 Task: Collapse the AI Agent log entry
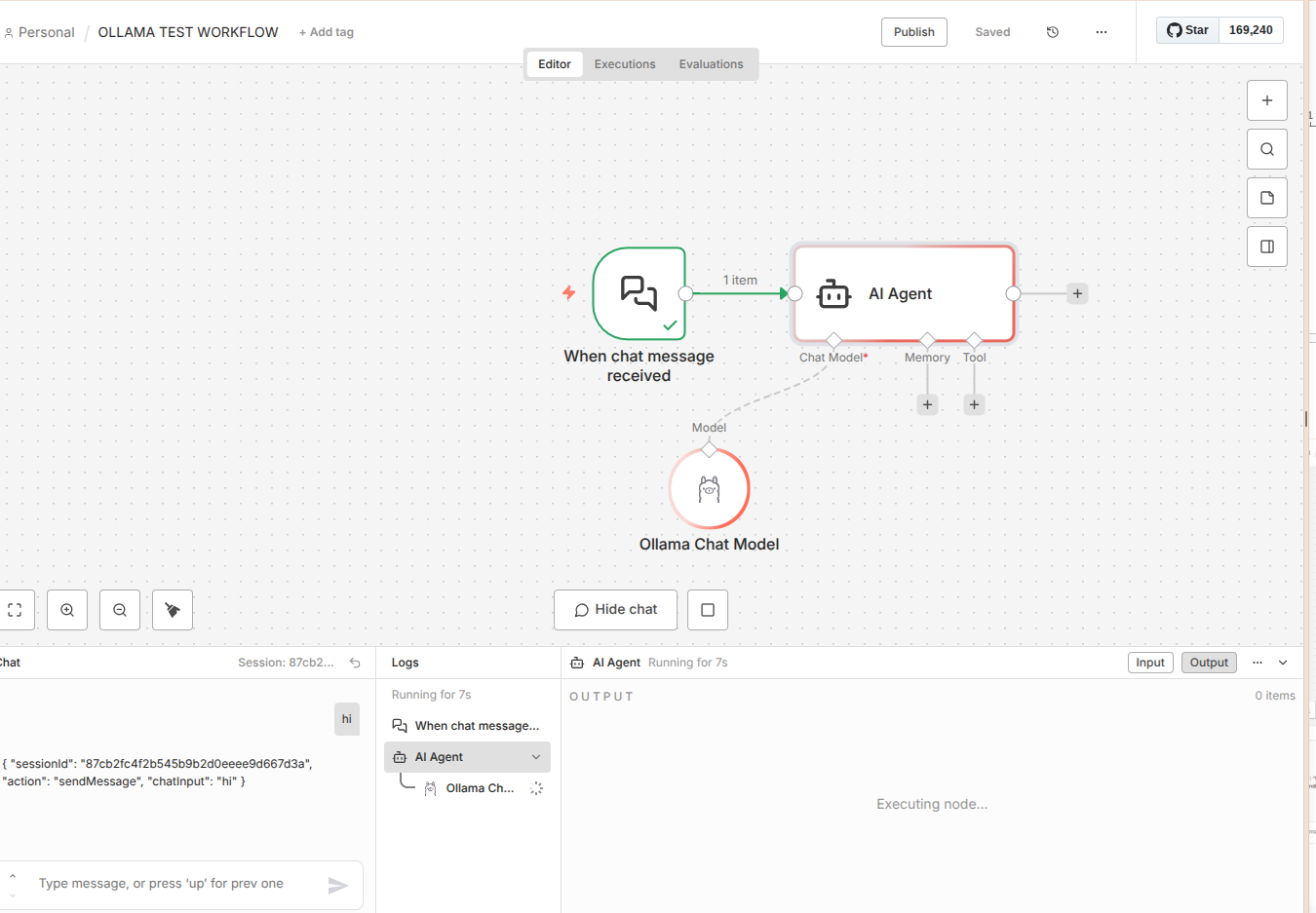coord(535,757)
